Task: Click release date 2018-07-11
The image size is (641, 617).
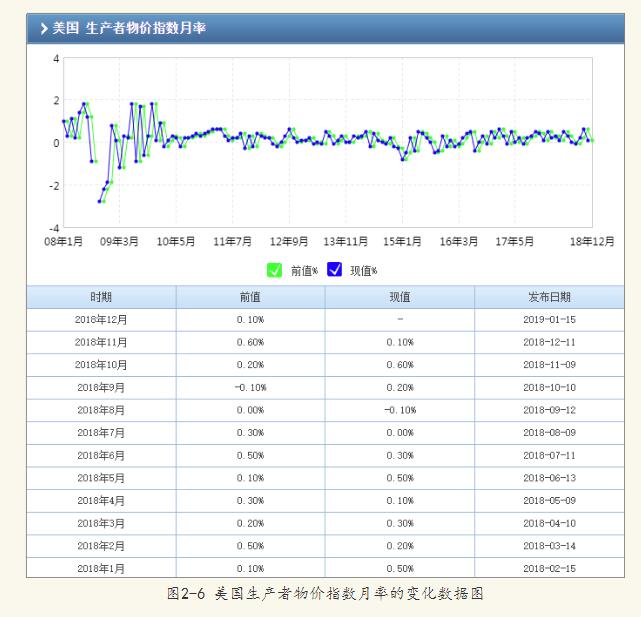Action: pos(549,455)
